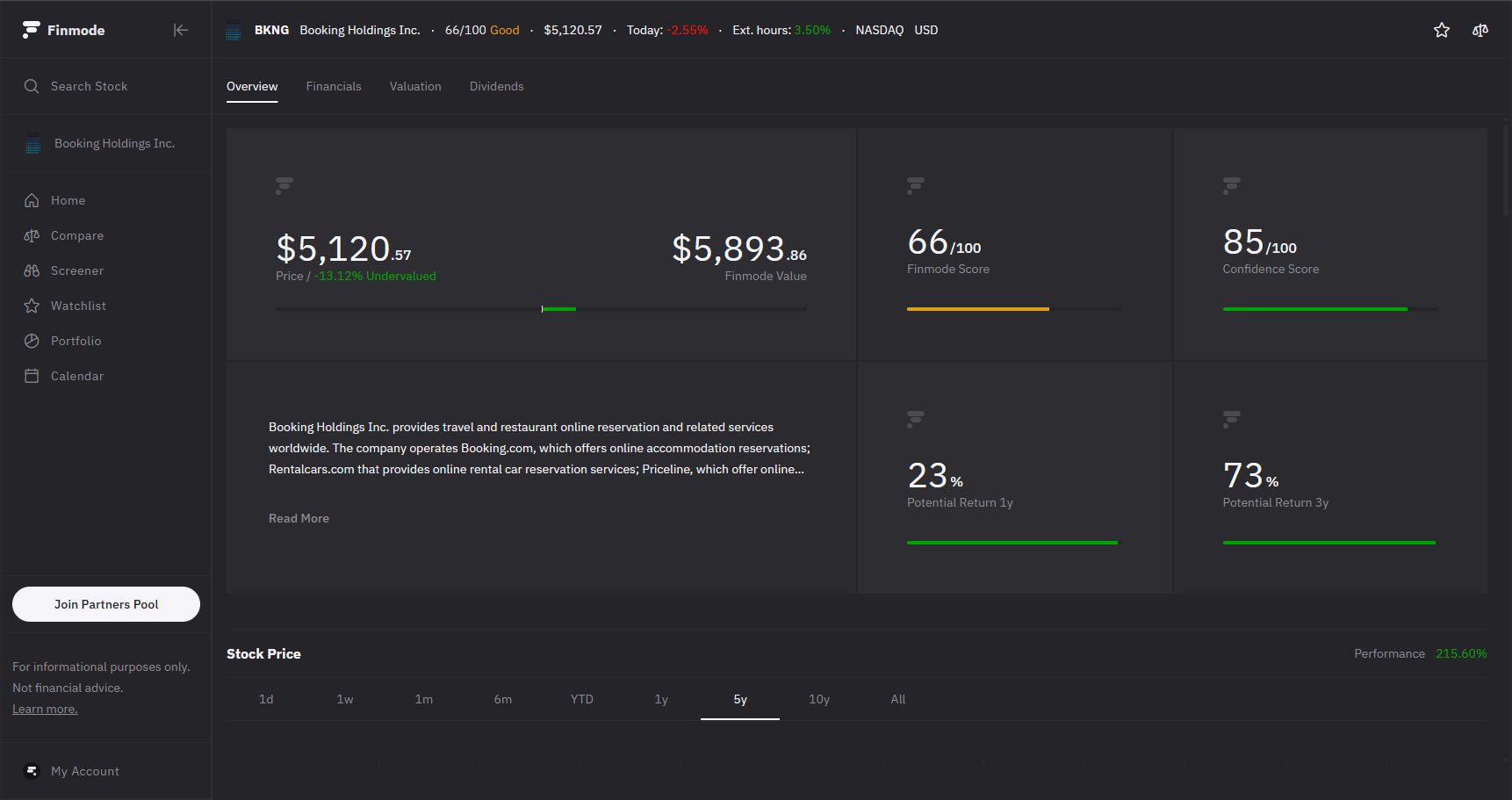The image size is (1512, 800).
Task: Click the star icon to favorite BKNG
Action: (x=1441, y=30)
